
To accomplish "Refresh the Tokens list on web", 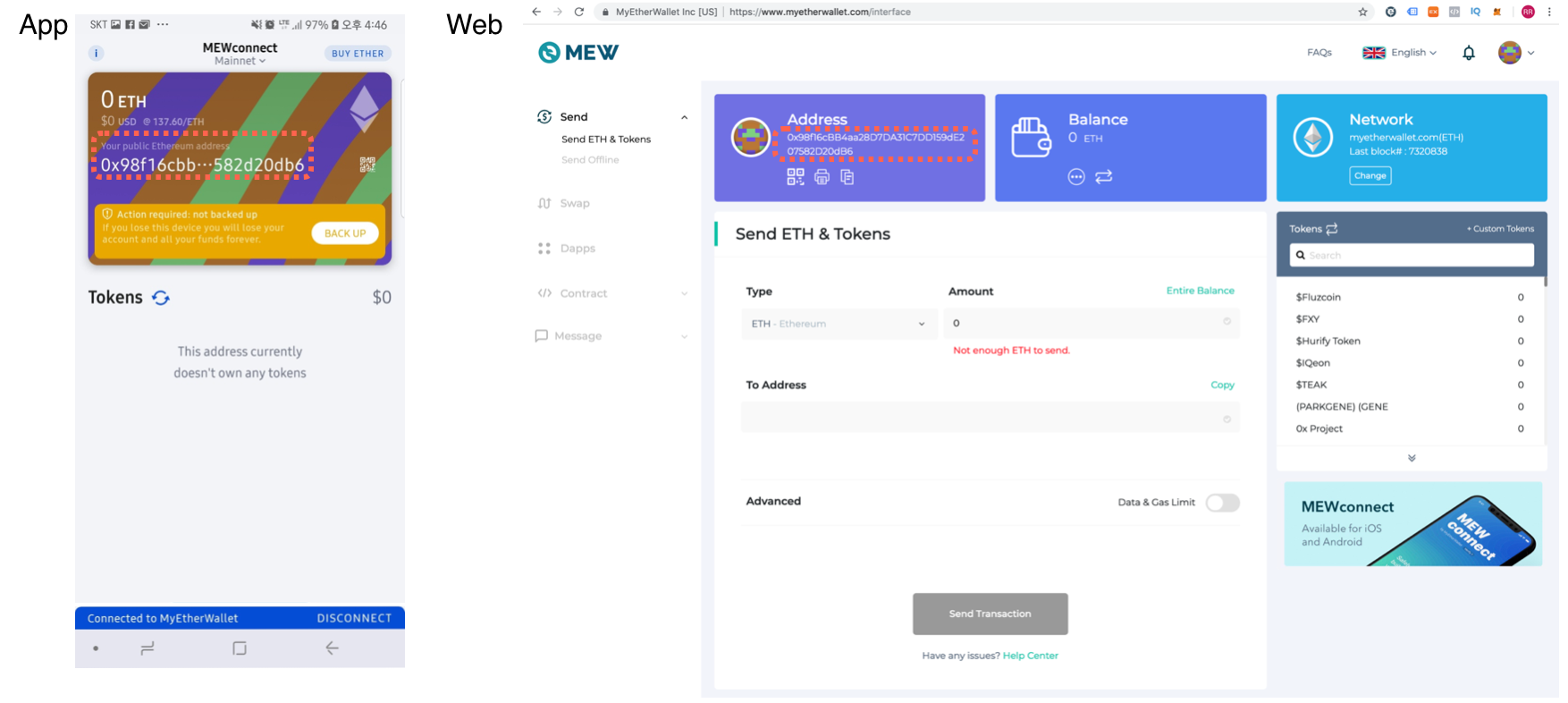I will tap(1332, 229).
